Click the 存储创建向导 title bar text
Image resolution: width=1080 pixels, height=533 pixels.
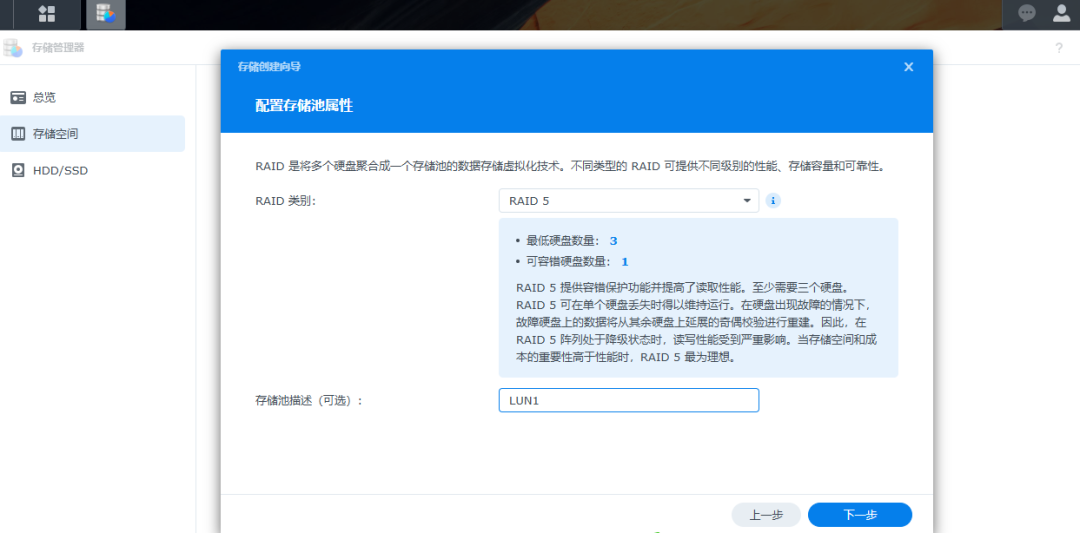pyautogui.click(x=269, y=67)
